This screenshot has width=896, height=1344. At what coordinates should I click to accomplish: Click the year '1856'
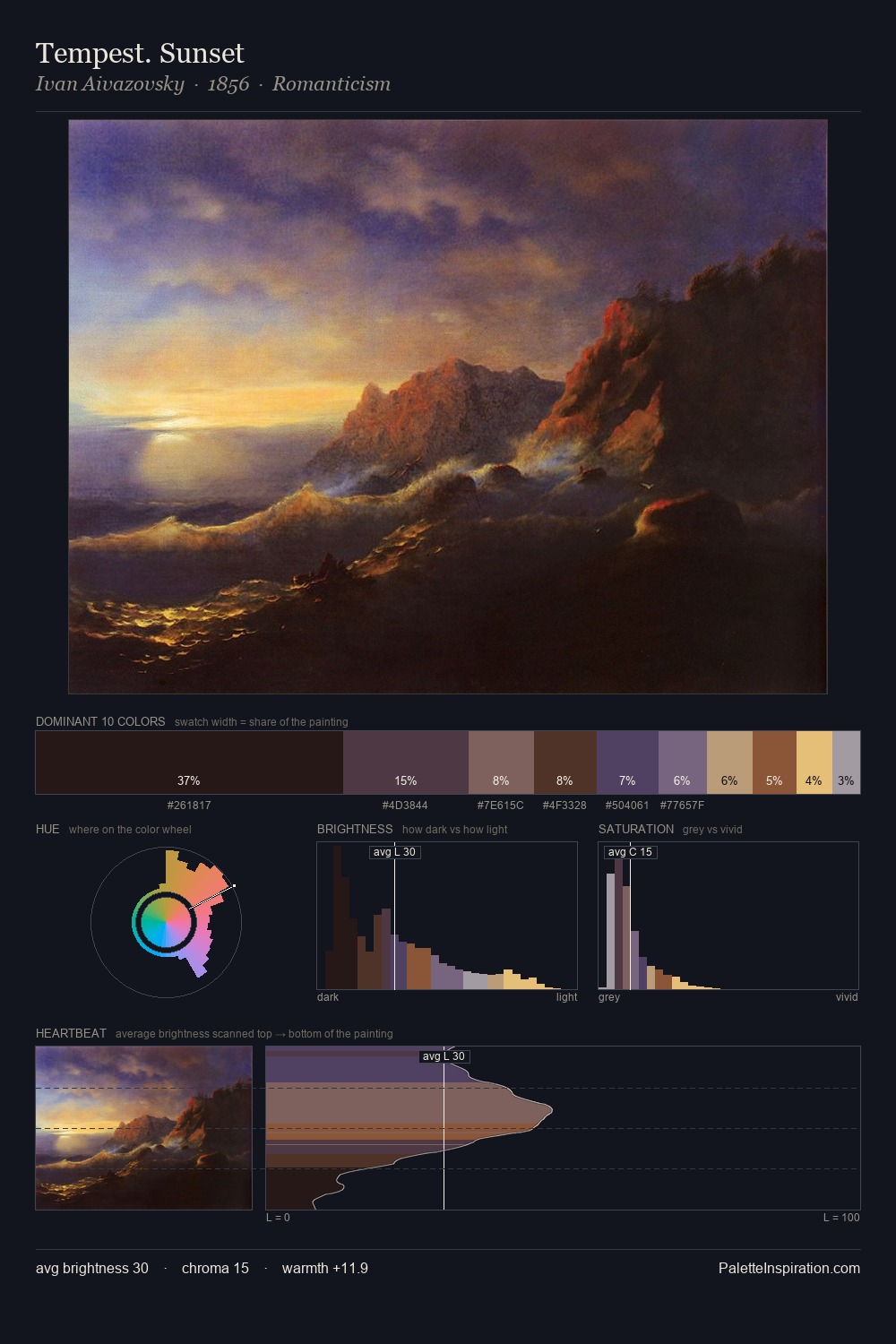pyautogui.click(x=228, y=84)
